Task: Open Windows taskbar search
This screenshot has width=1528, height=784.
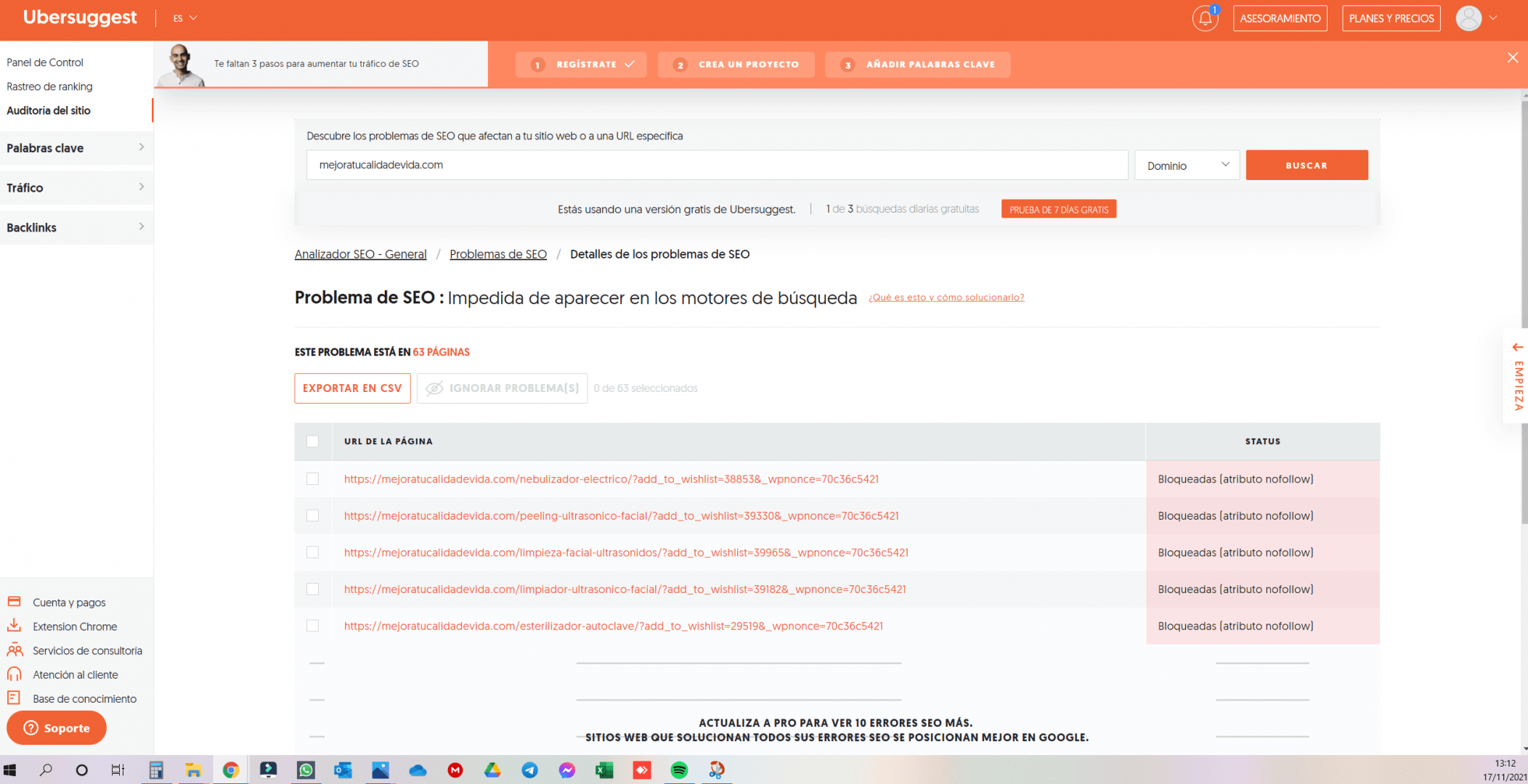Action: click(46, 770)
